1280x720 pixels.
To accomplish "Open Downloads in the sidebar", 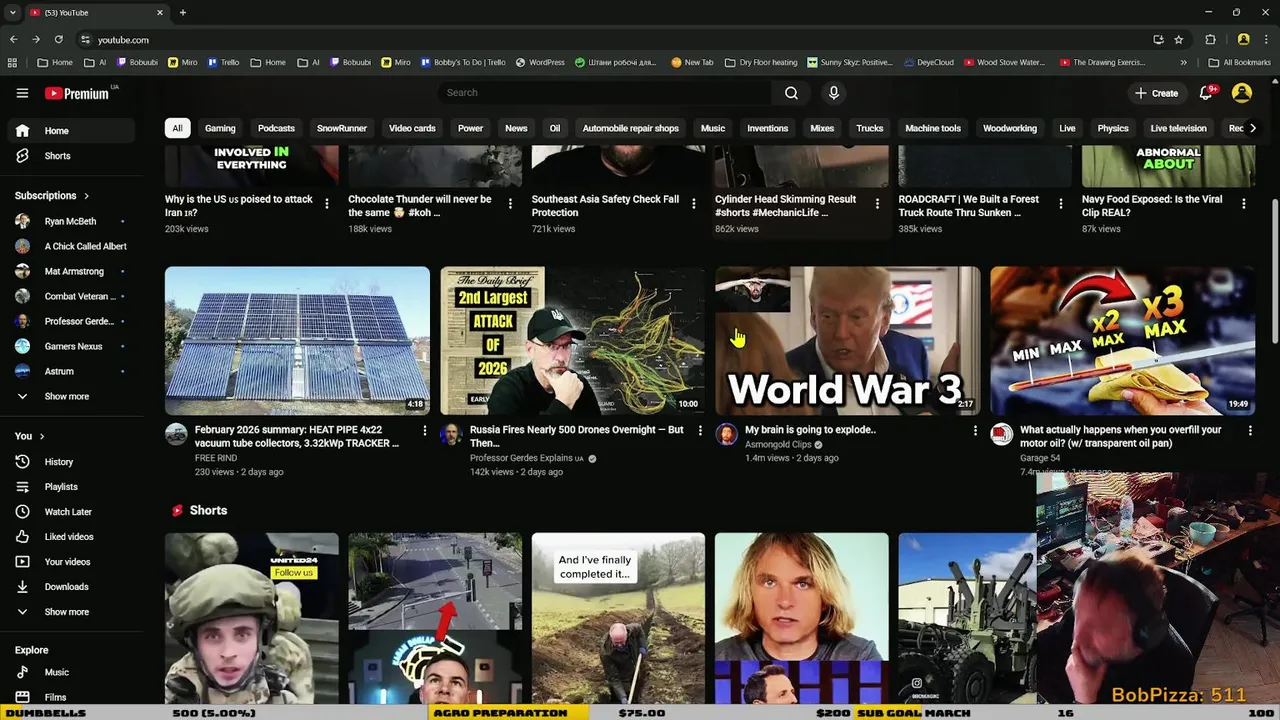I will (x=70, y=587).
